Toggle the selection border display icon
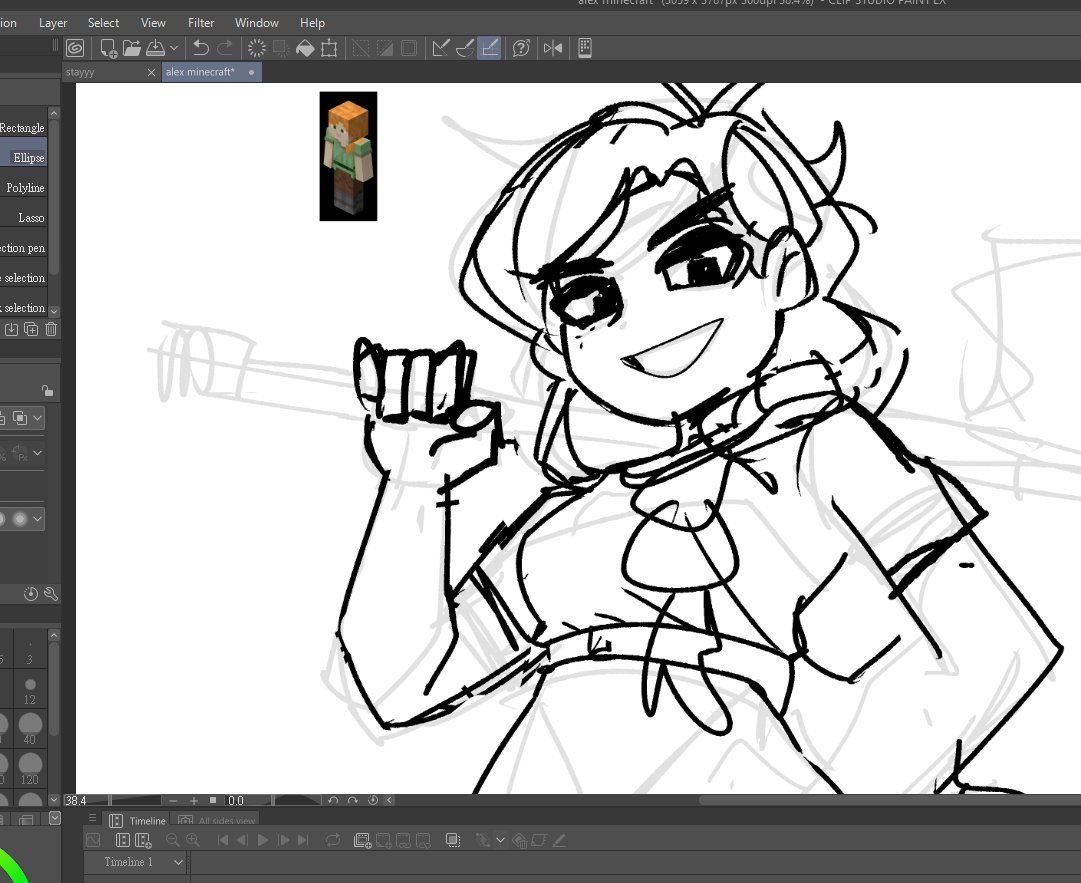 coord(409,48)
